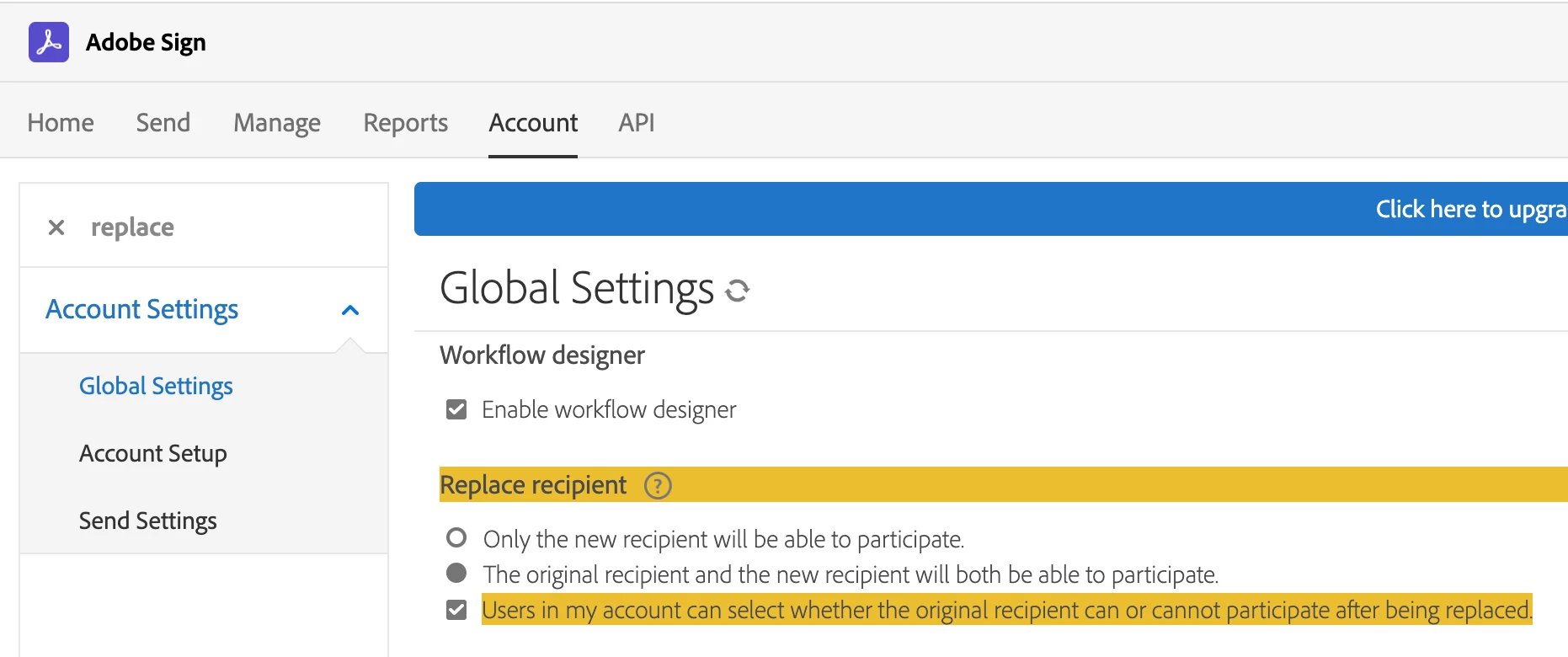Open Send Settings in sidebar
The image size is (1568, 657).
148,521
